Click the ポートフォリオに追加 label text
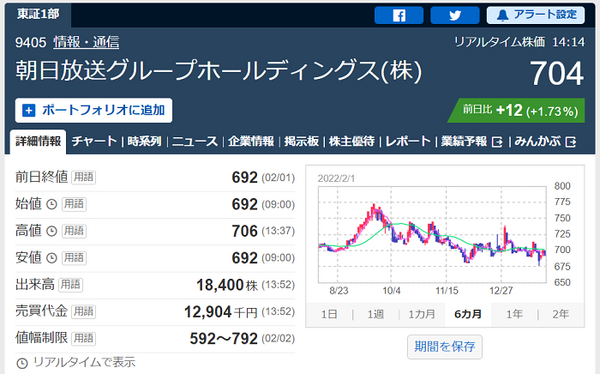 click(x=103, y=110)
